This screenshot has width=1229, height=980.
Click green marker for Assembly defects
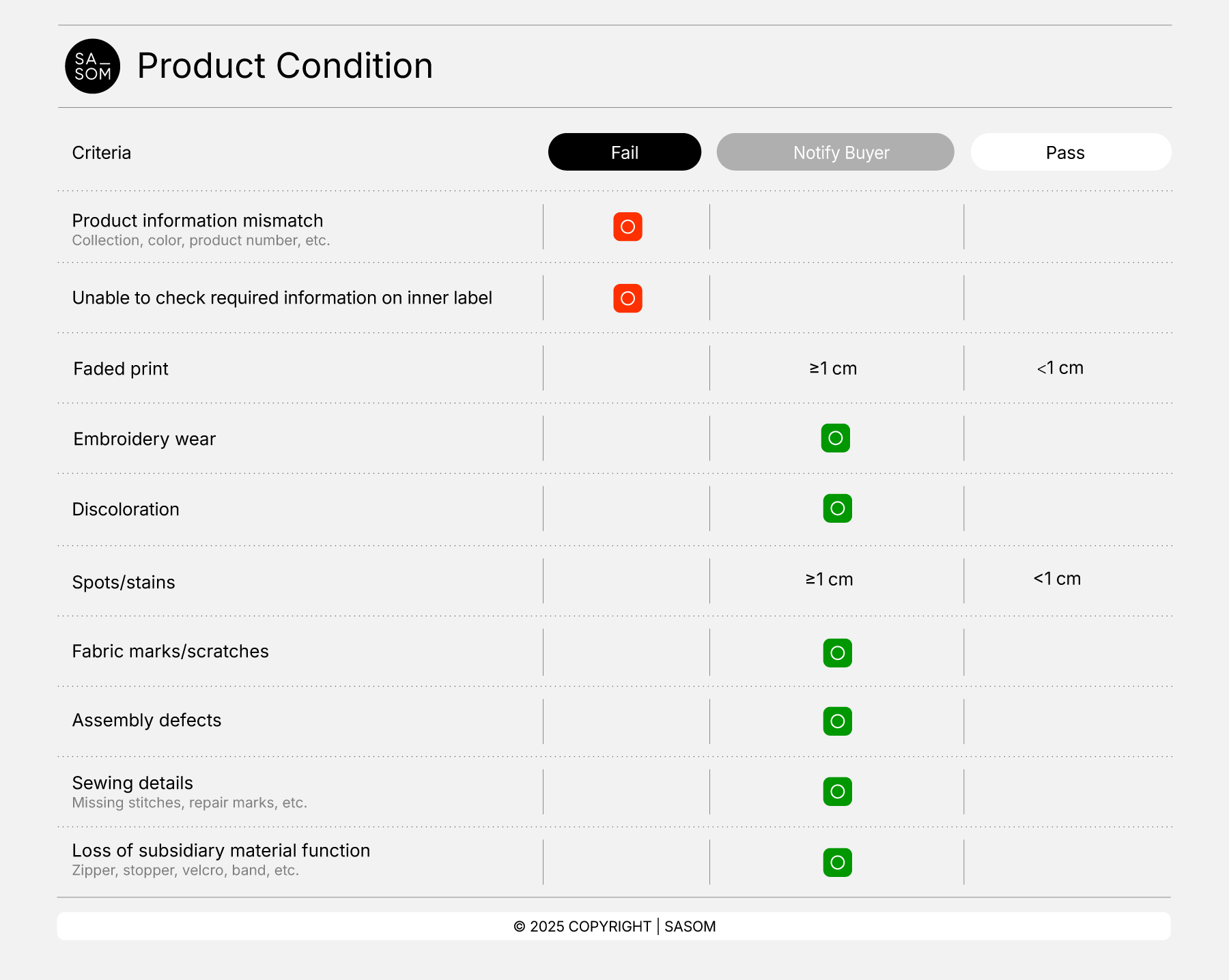pyautogui.click(x=837, y=721)
